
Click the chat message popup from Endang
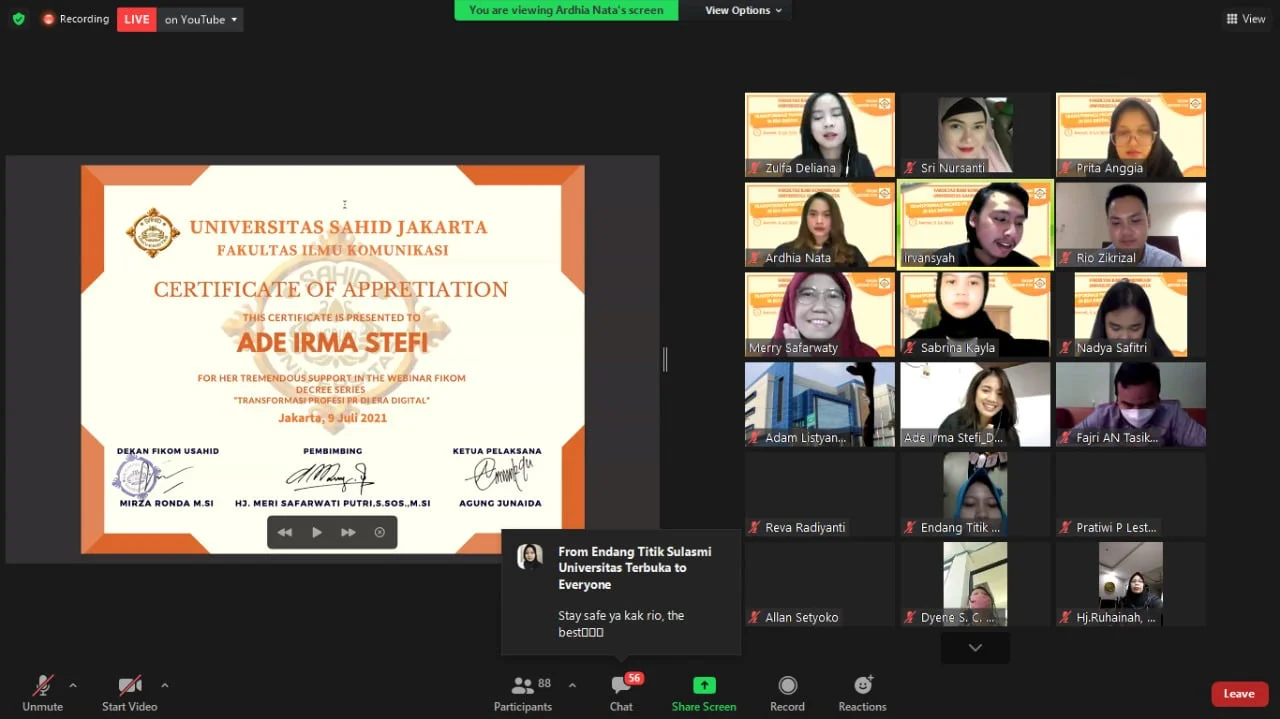[621, 592]
